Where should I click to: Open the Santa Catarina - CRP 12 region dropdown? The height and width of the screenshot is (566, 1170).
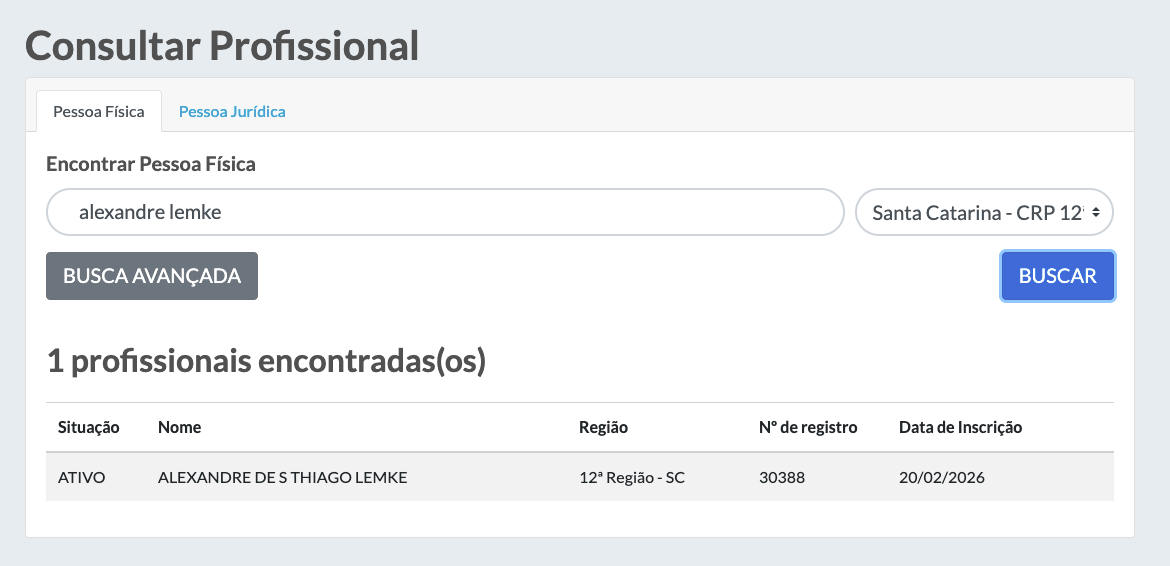(977, 212)
